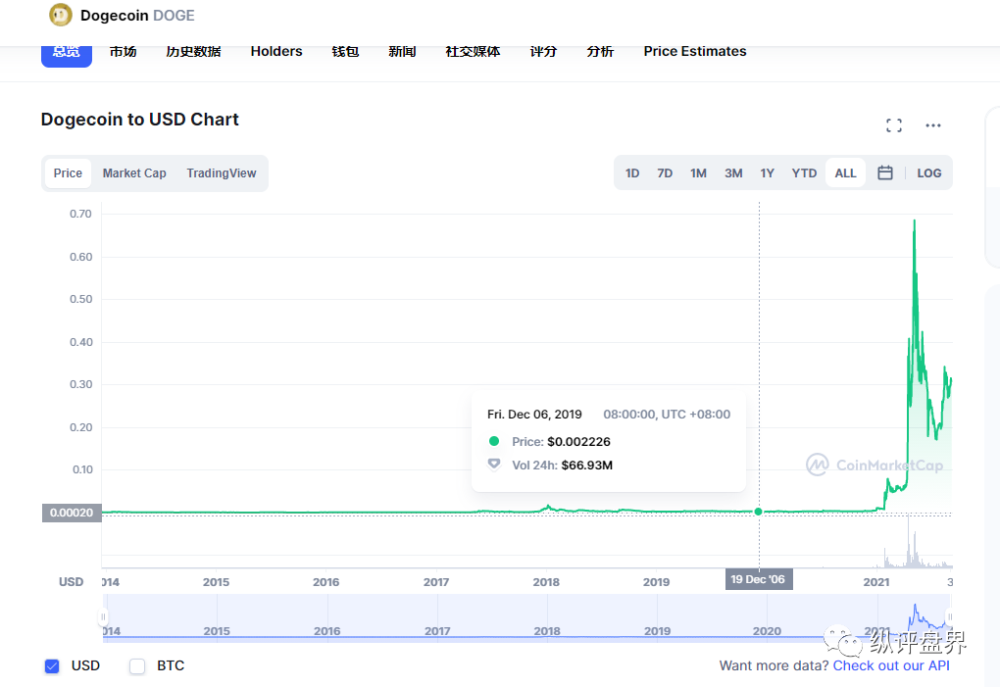The image size is (1000, 687).
Task: Go to the 评分 tab
Action: [543, 52]
